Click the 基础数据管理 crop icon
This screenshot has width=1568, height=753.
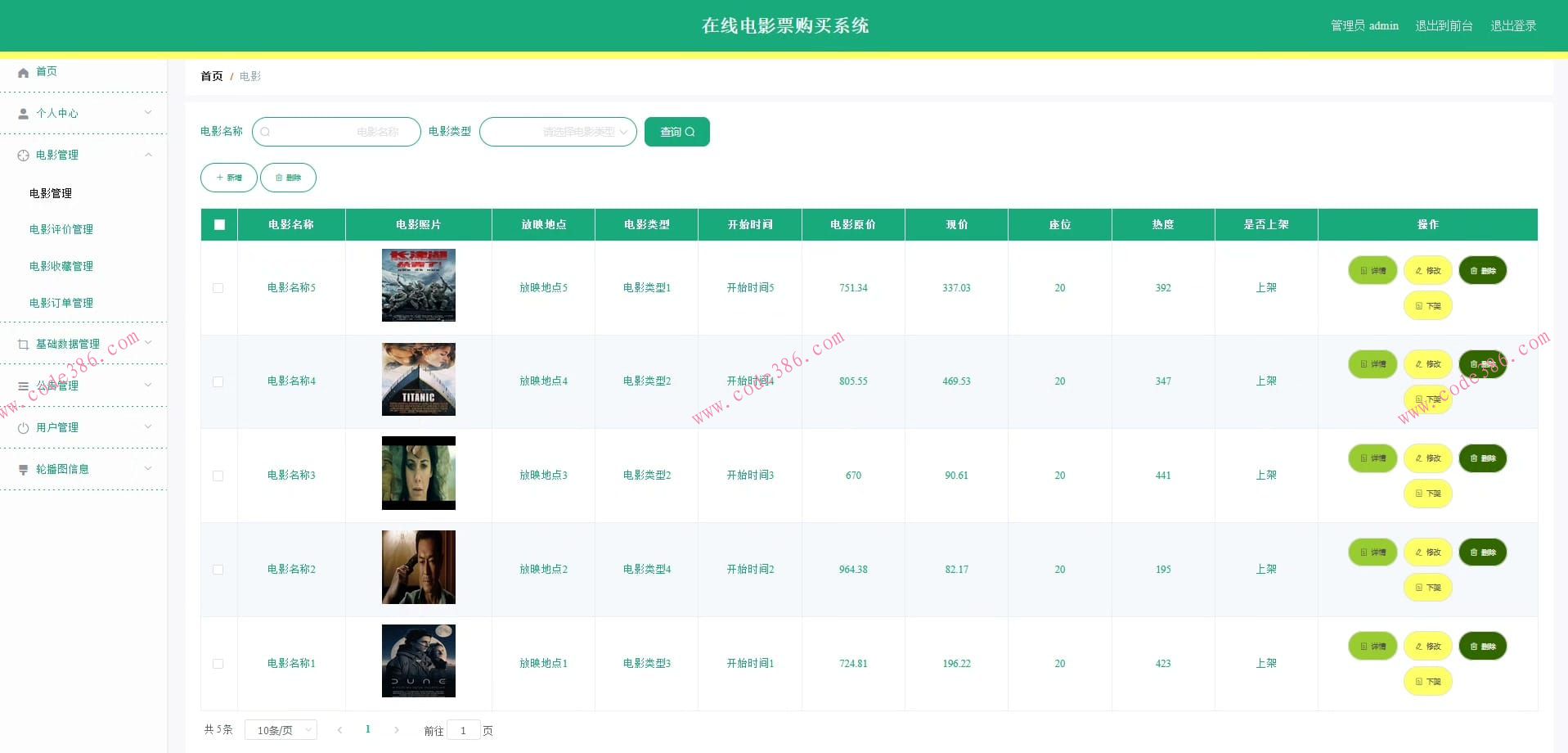23,345
